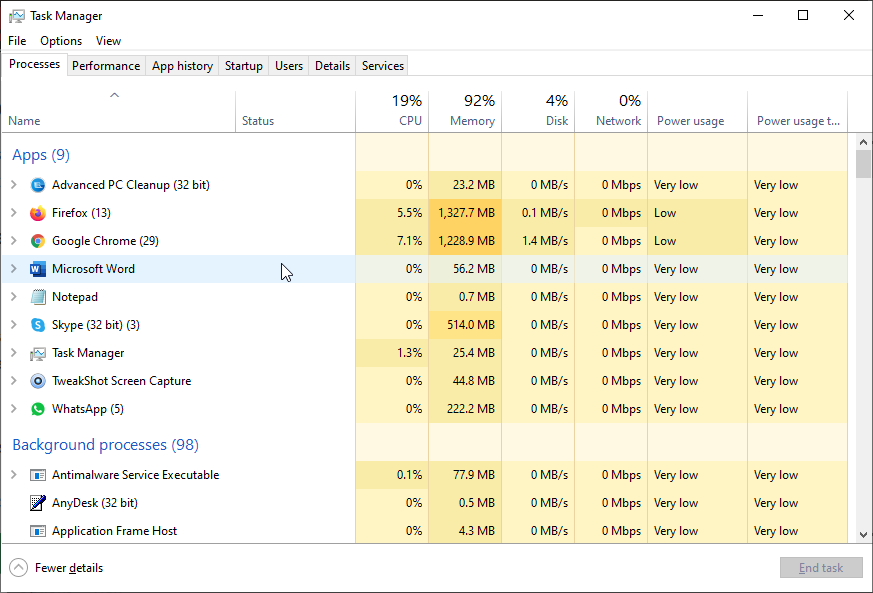Click Google Chrome memory value 1,228.9 MB
873x593 pixels.
tap(467, 241)
